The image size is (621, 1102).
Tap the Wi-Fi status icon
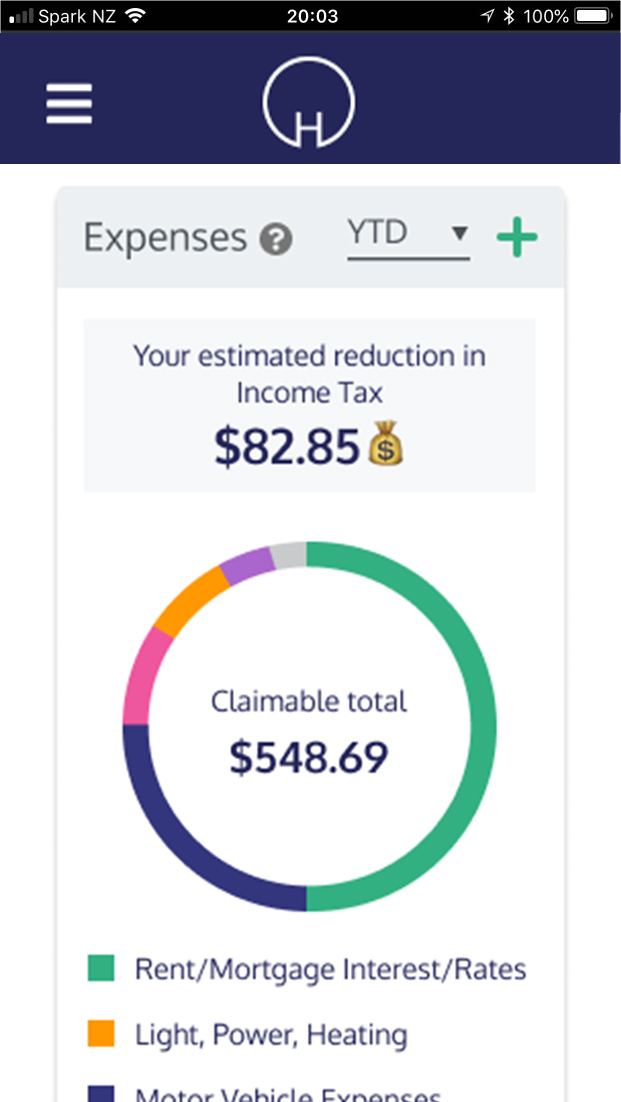pos(134,15)
